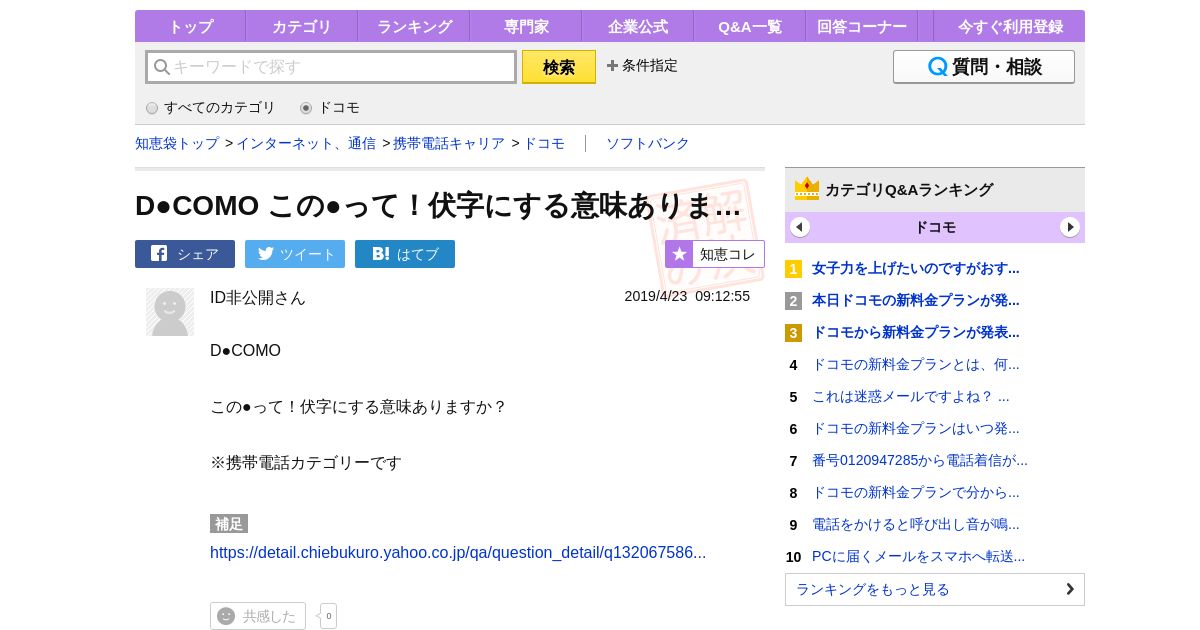Image resolution: width=1200 pixels, height=630 pixels.
Task: Tweet the question via ツイート button
Action: (x=295, y=254)
